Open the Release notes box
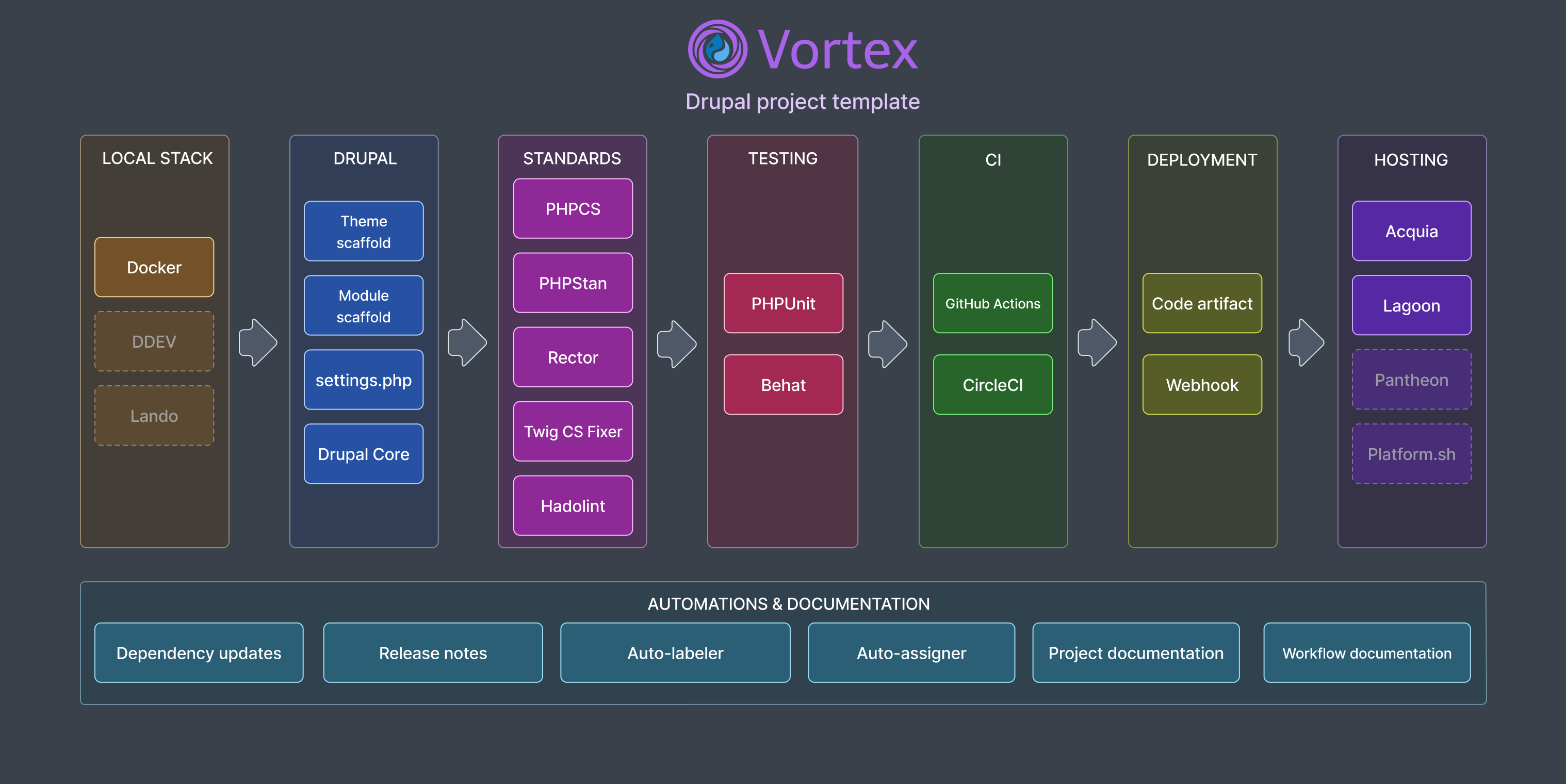This screenshot has width=1566, height=784. [433, 652]
